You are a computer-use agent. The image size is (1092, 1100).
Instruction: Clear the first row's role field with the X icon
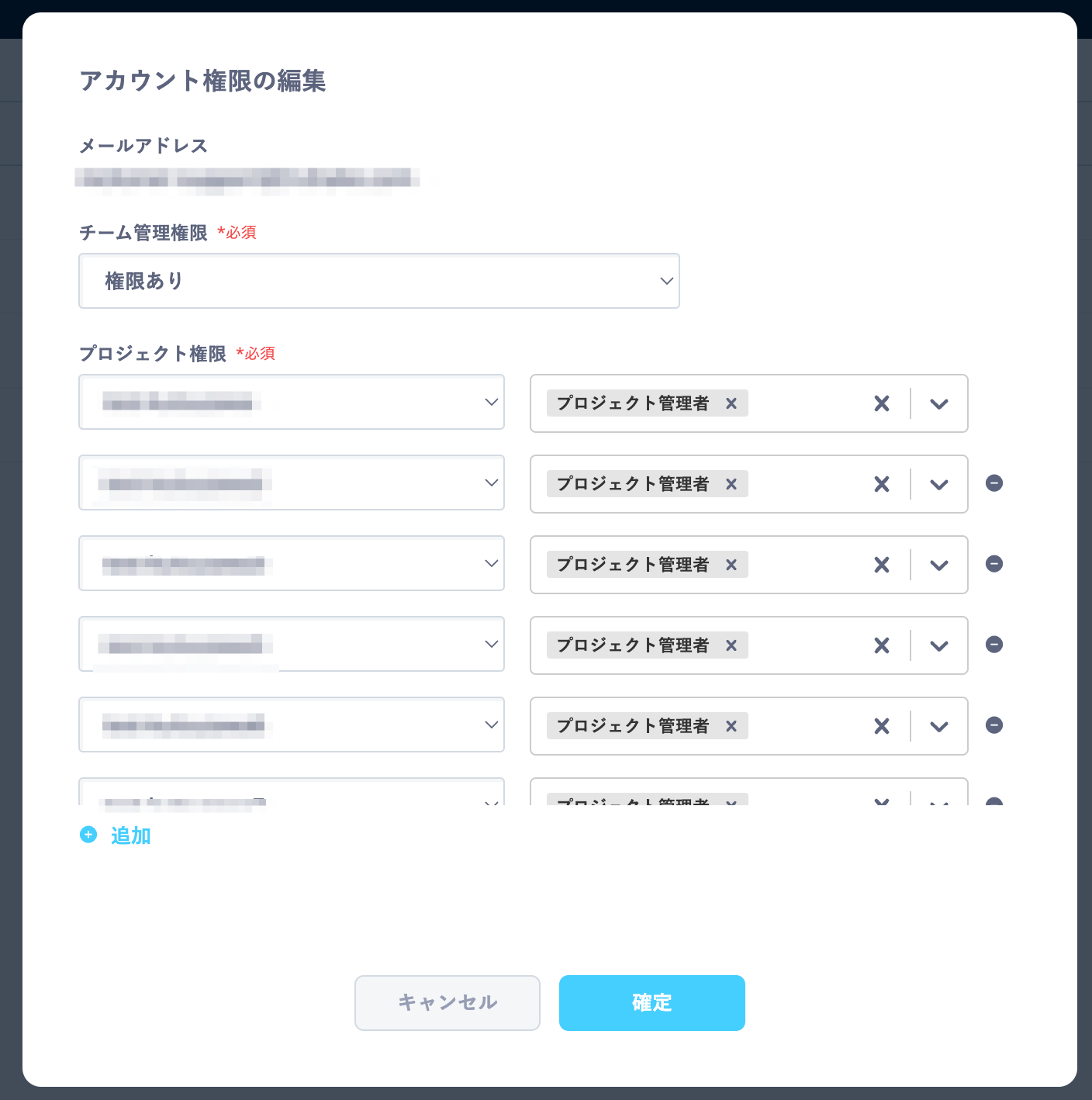coord(881,403)
